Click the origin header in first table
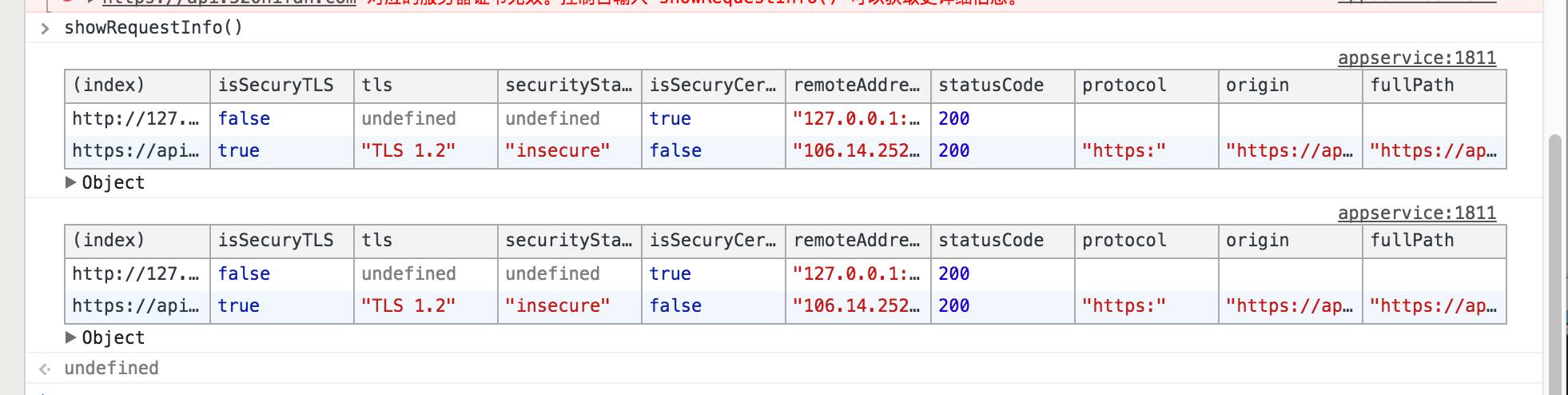 click(x=1257, y=86)
